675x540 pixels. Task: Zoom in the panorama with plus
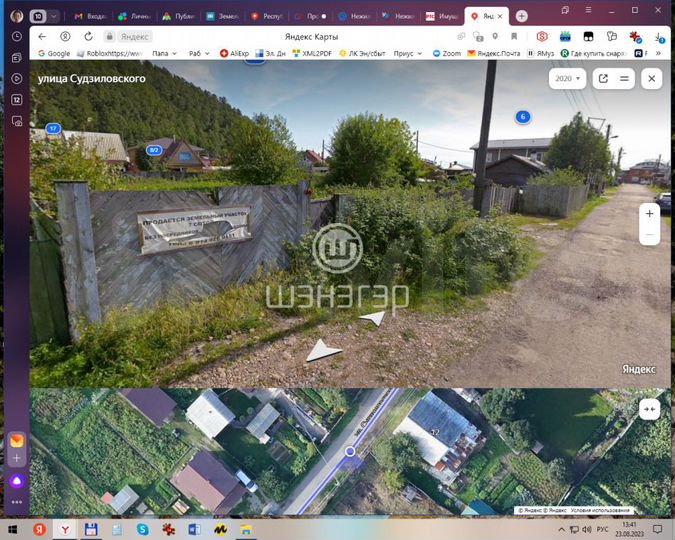click(x=650, y=214)
